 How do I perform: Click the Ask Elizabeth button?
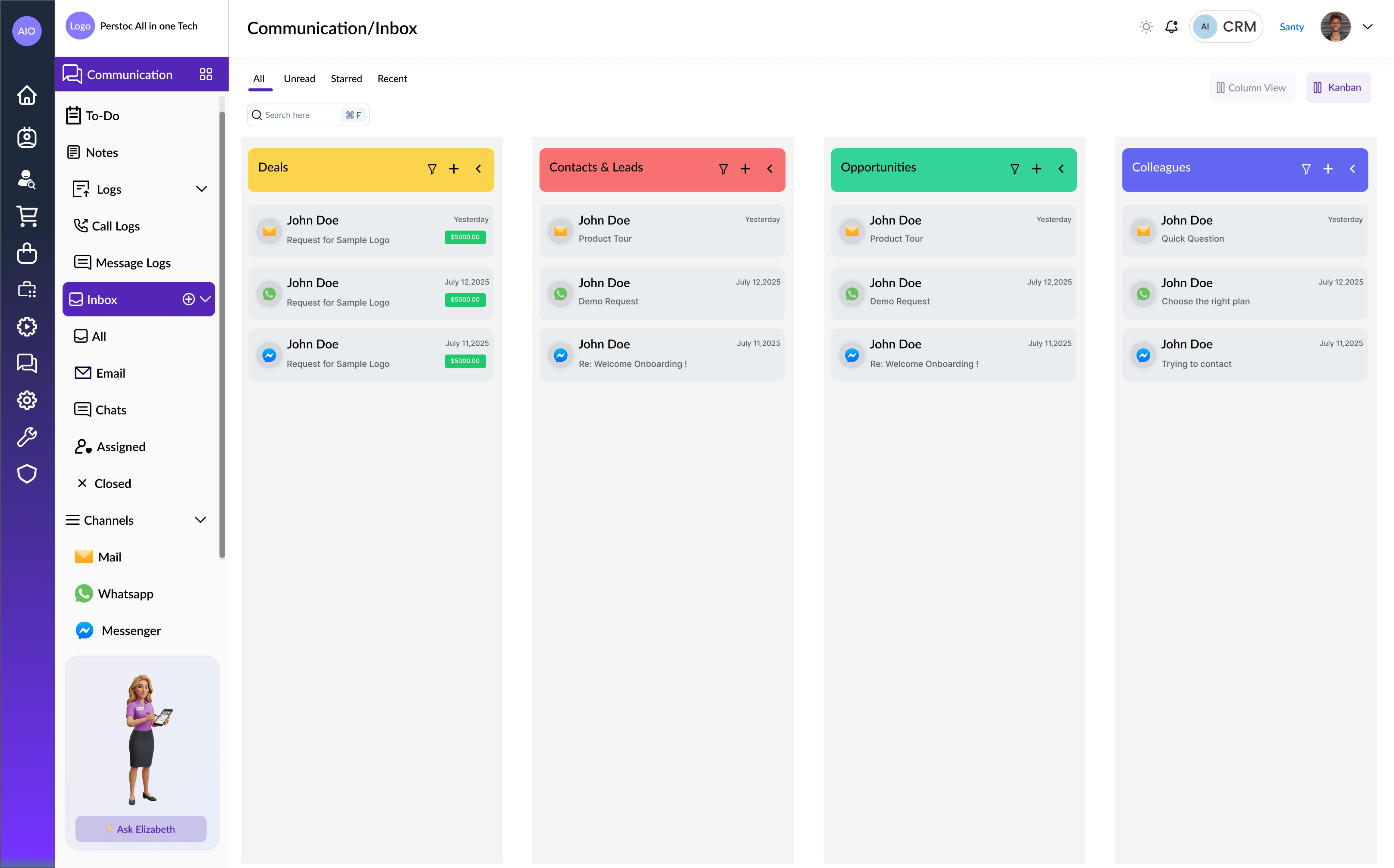[x=141, y=829]
